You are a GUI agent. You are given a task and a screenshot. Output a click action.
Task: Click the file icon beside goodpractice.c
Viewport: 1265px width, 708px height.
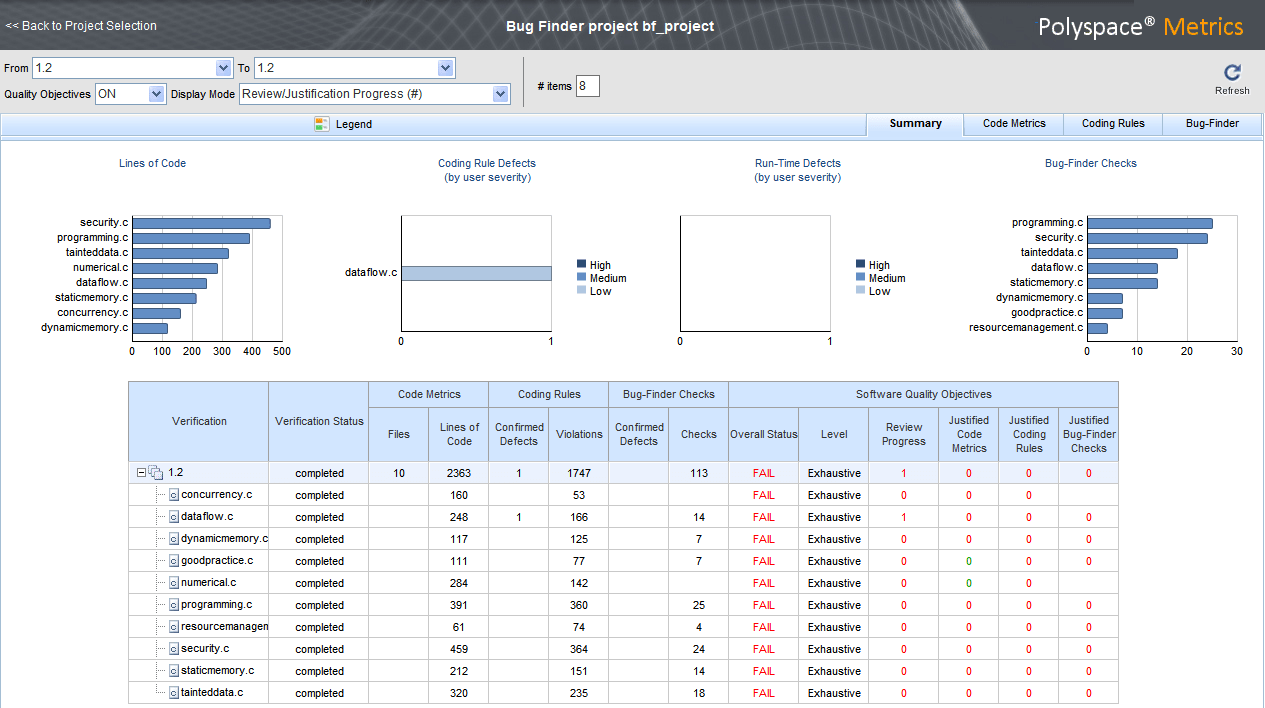[173, 561]
